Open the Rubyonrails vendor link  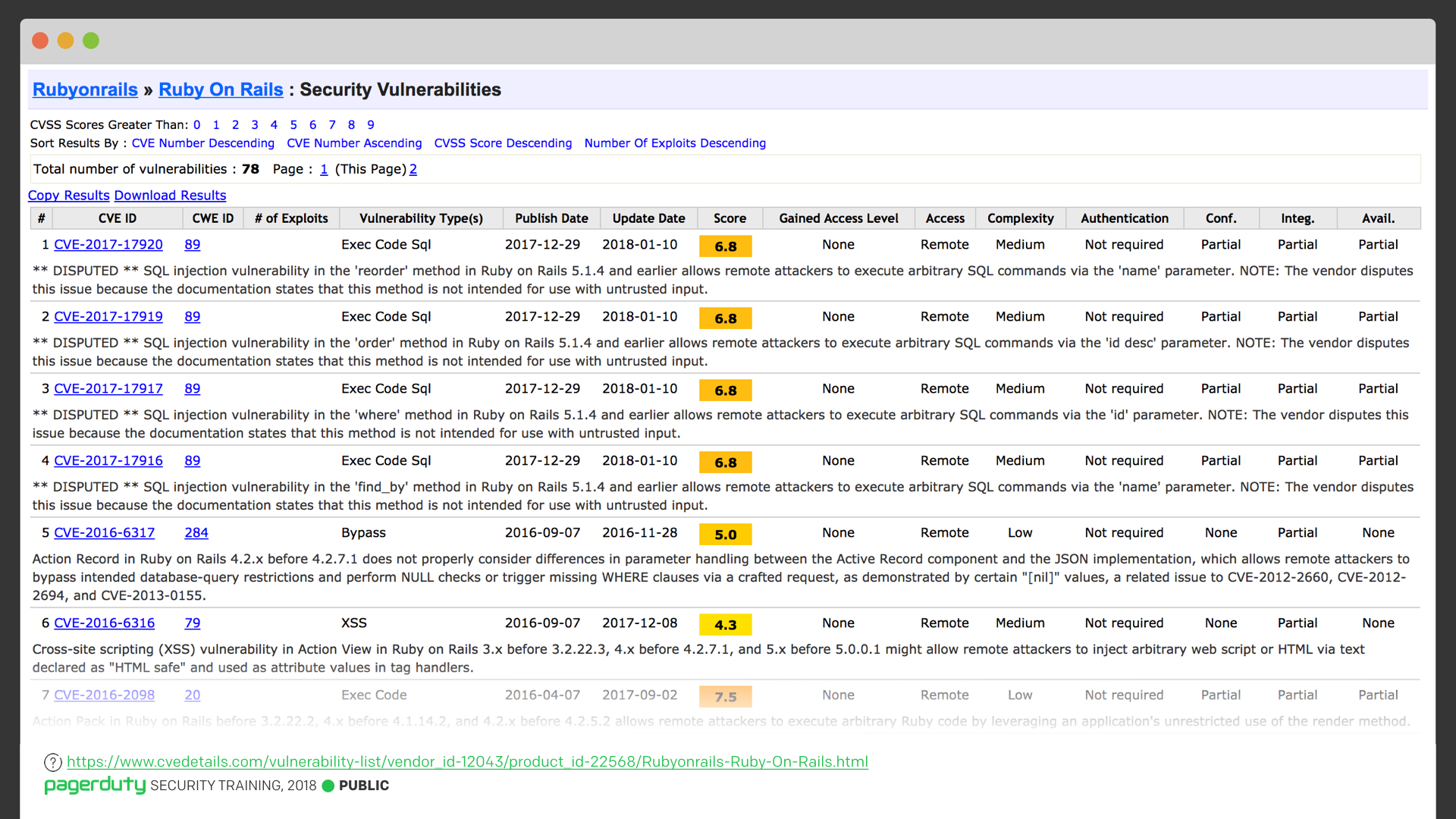pos(85,89)
